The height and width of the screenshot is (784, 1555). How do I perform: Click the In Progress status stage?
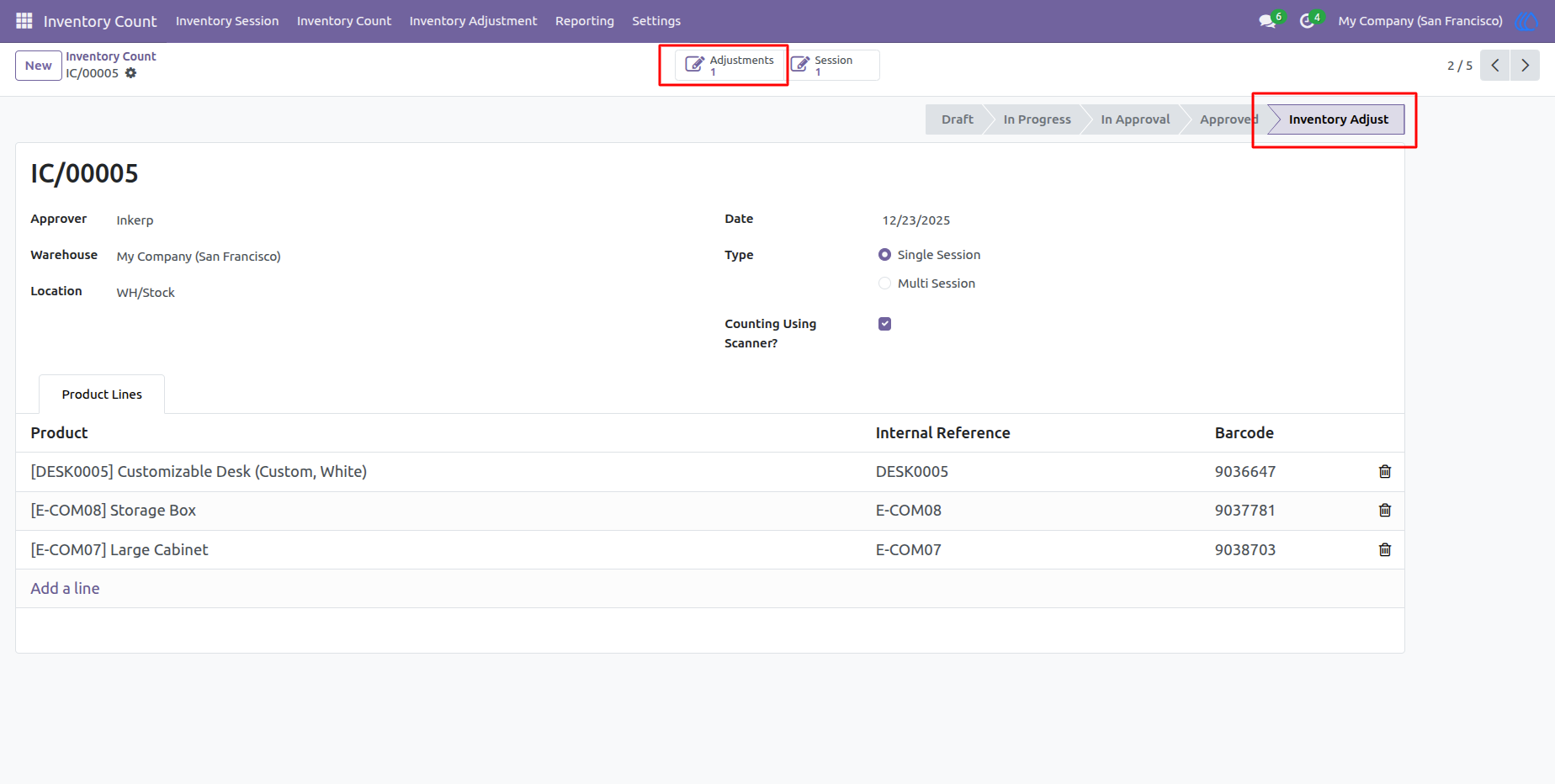(1037, 119)
